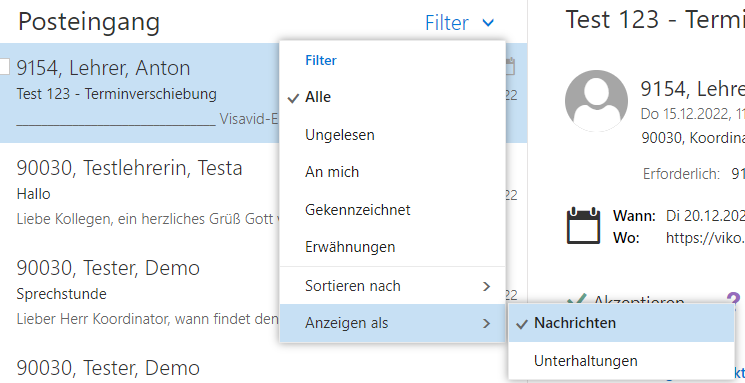Click the calendar icon beside Wann

point(583,226)
